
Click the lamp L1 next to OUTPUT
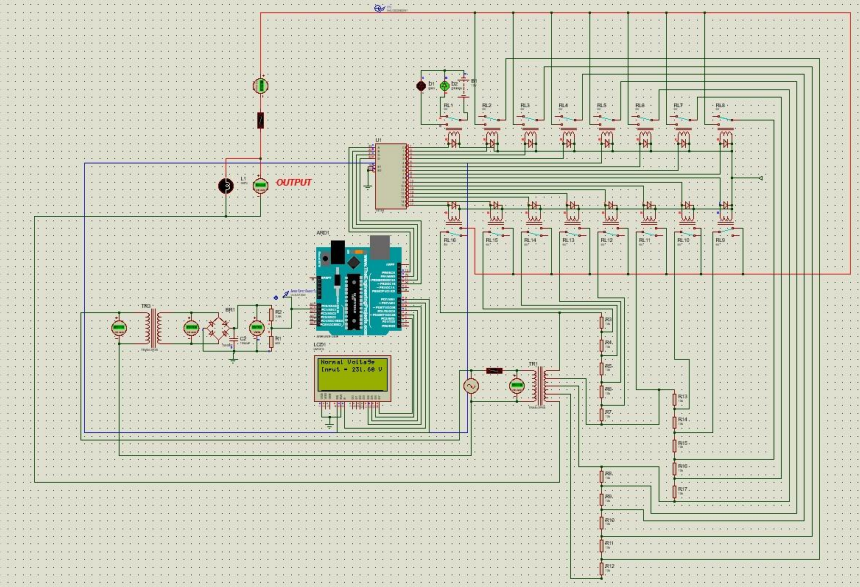click(227, 185)
